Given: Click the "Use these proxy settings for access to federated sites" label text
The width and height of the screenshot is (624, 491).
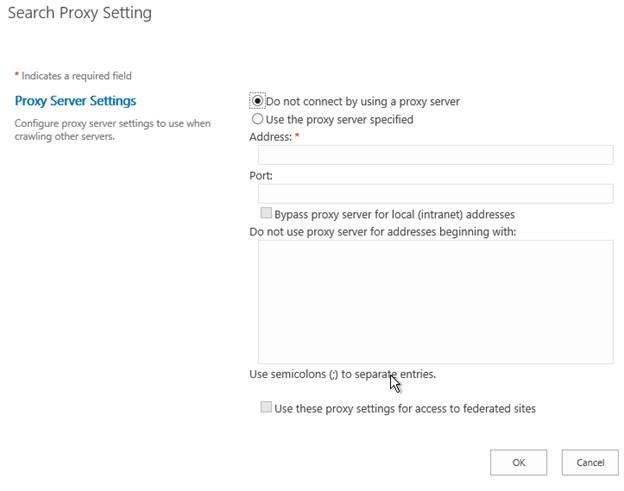Looking at the screenshot, I should [405, 408].
